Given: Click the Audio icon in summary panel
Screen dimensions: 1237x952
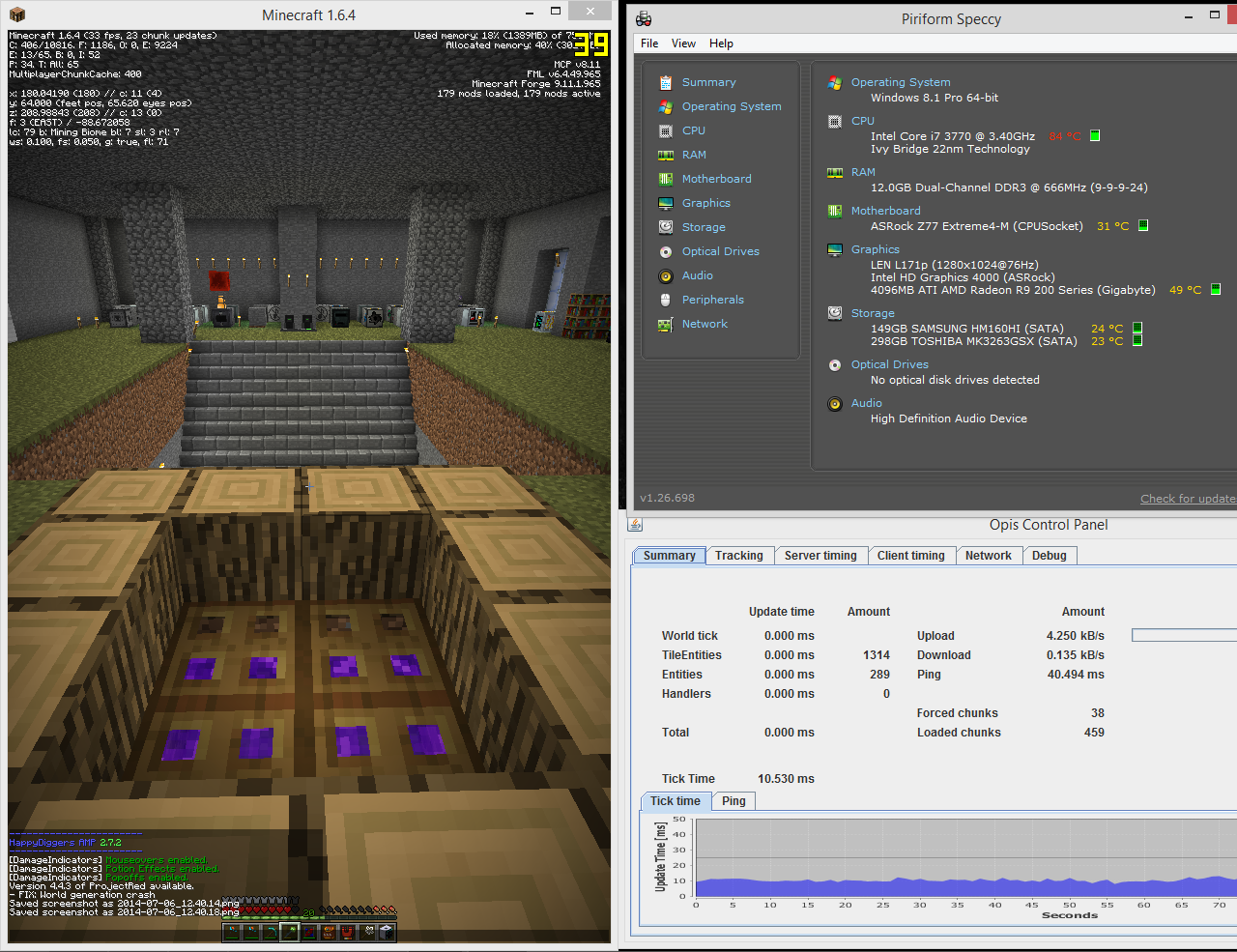Looking at the screenshot, I should pos(835,403).
